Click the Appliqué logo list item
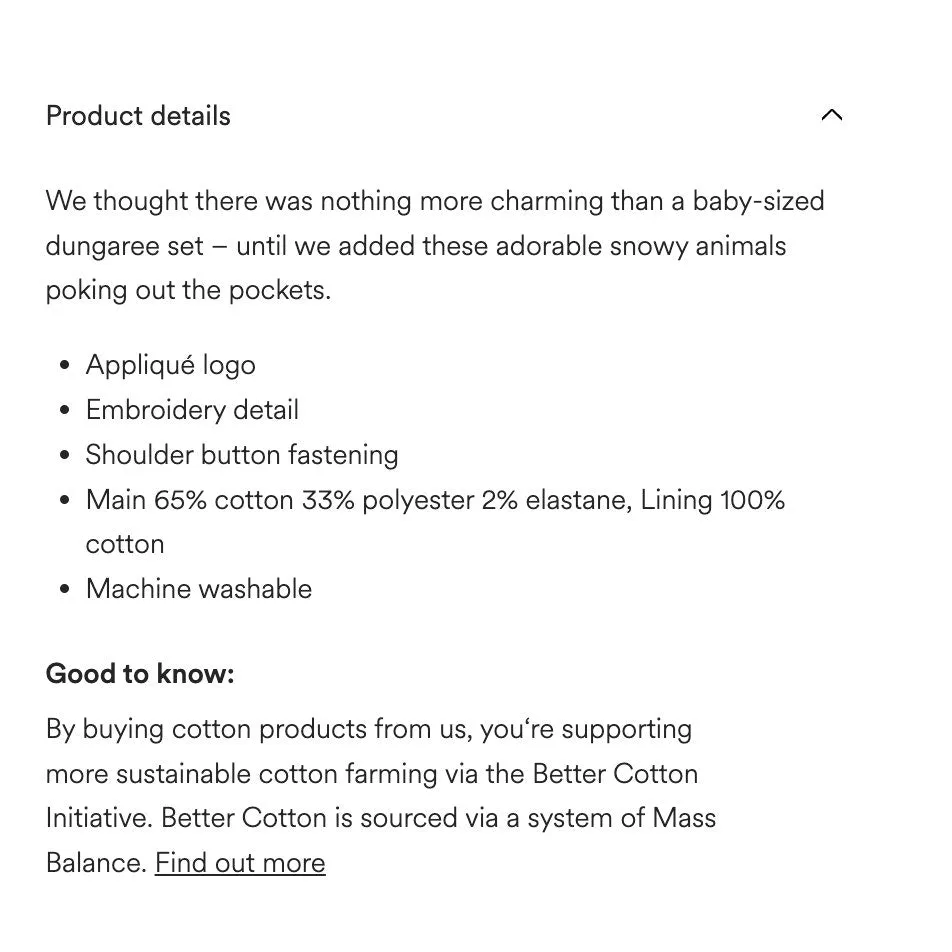The width and height of the screenshot is (952, 952). 170,365
